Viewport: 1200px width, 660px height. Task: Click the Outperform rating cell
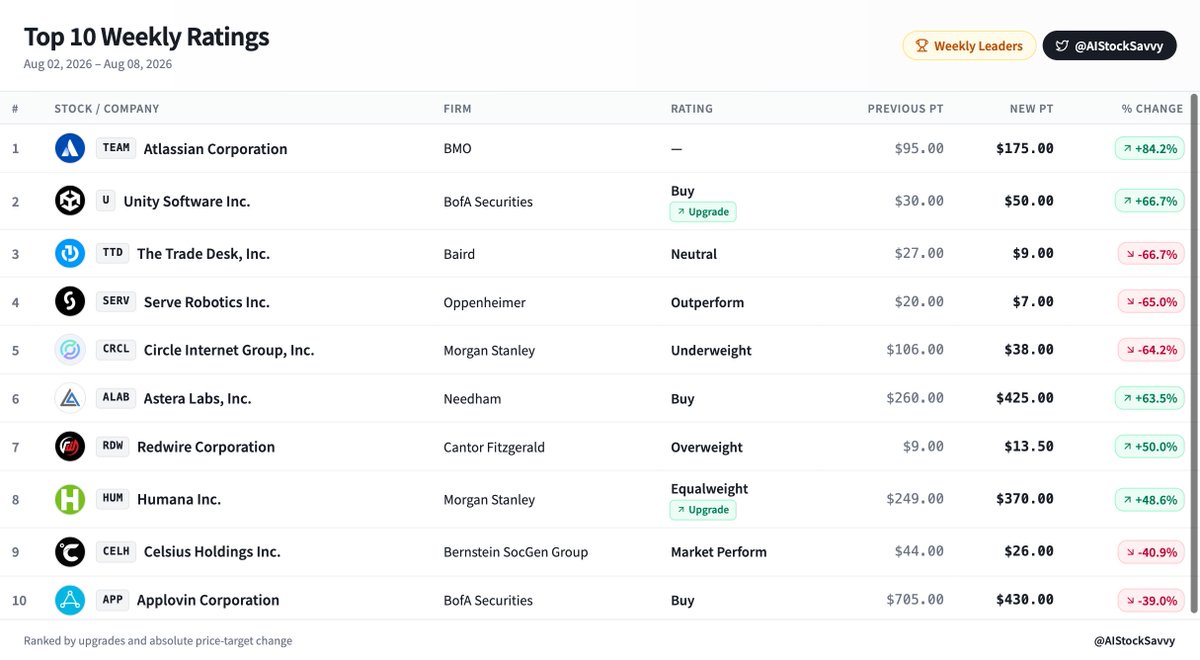click(707, 302)
